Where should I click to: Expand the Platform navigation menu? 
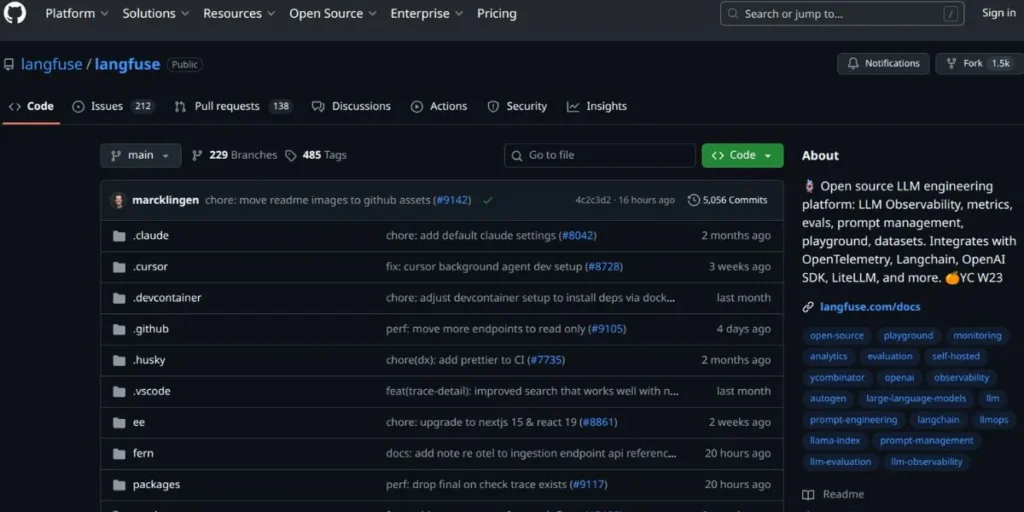pyautogui.click(x=76, y=14)
